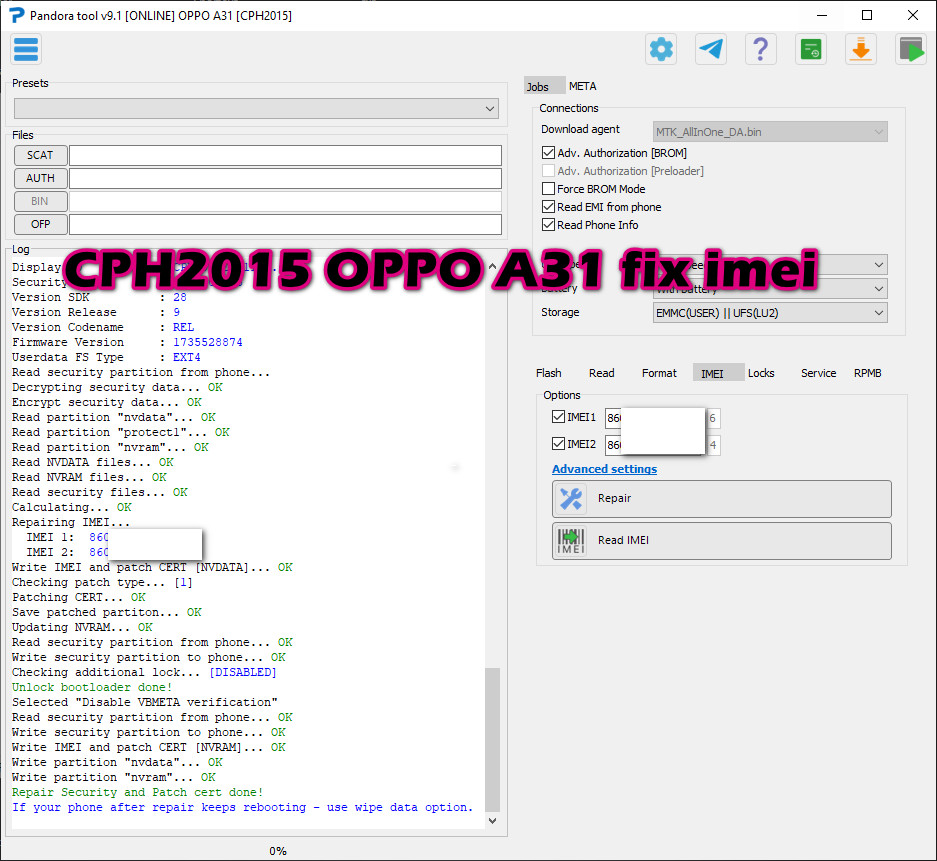Click 'Selected "Disable VBMETA verification"' log line

145,702
